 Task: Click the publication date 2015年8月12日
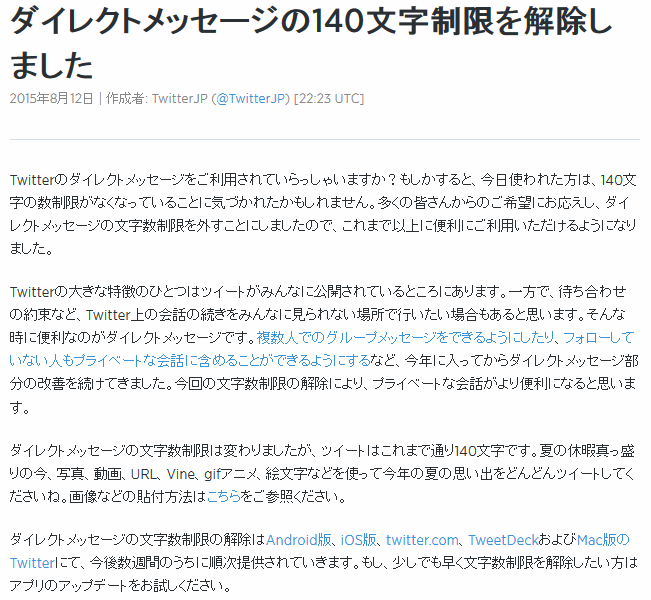[51, 99]
